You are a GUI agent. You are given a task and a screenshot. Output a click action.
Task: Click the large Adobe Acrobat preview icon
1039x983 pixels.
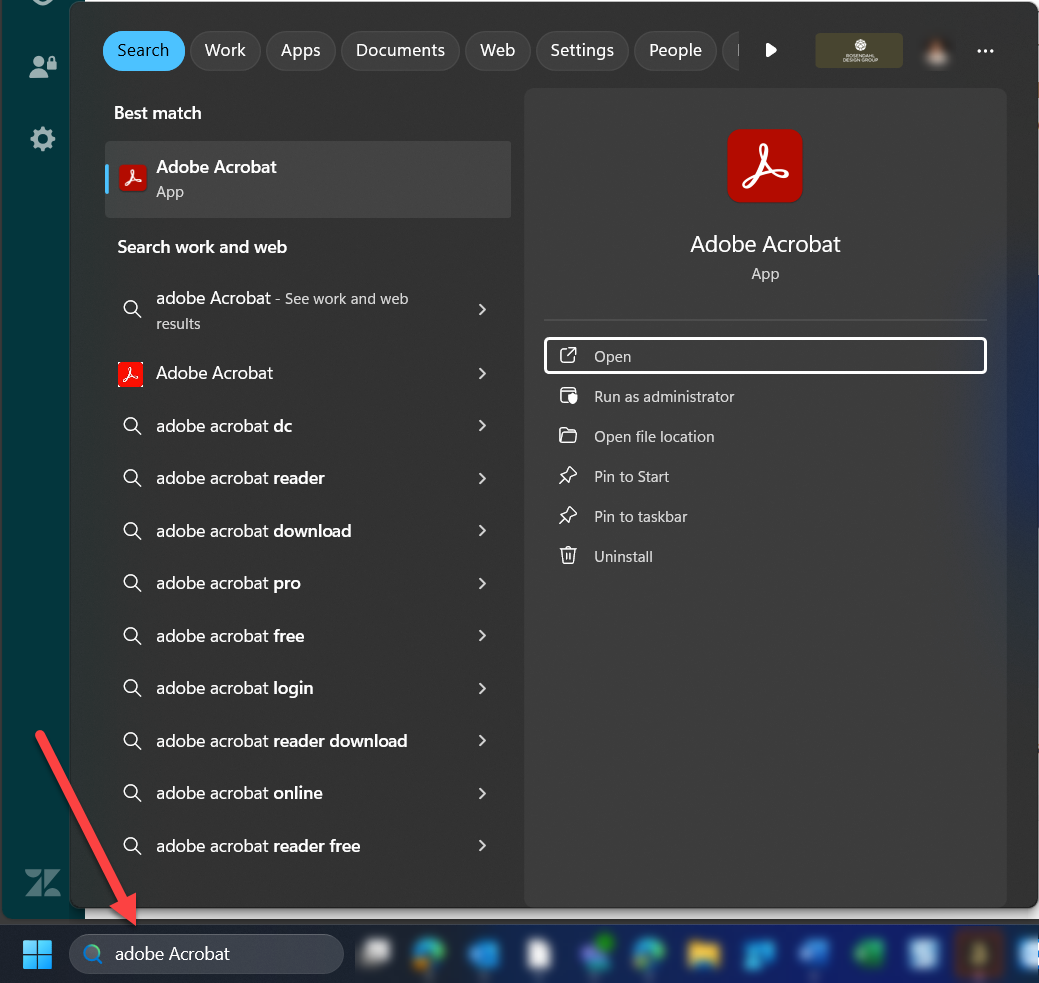pos(765,166)
